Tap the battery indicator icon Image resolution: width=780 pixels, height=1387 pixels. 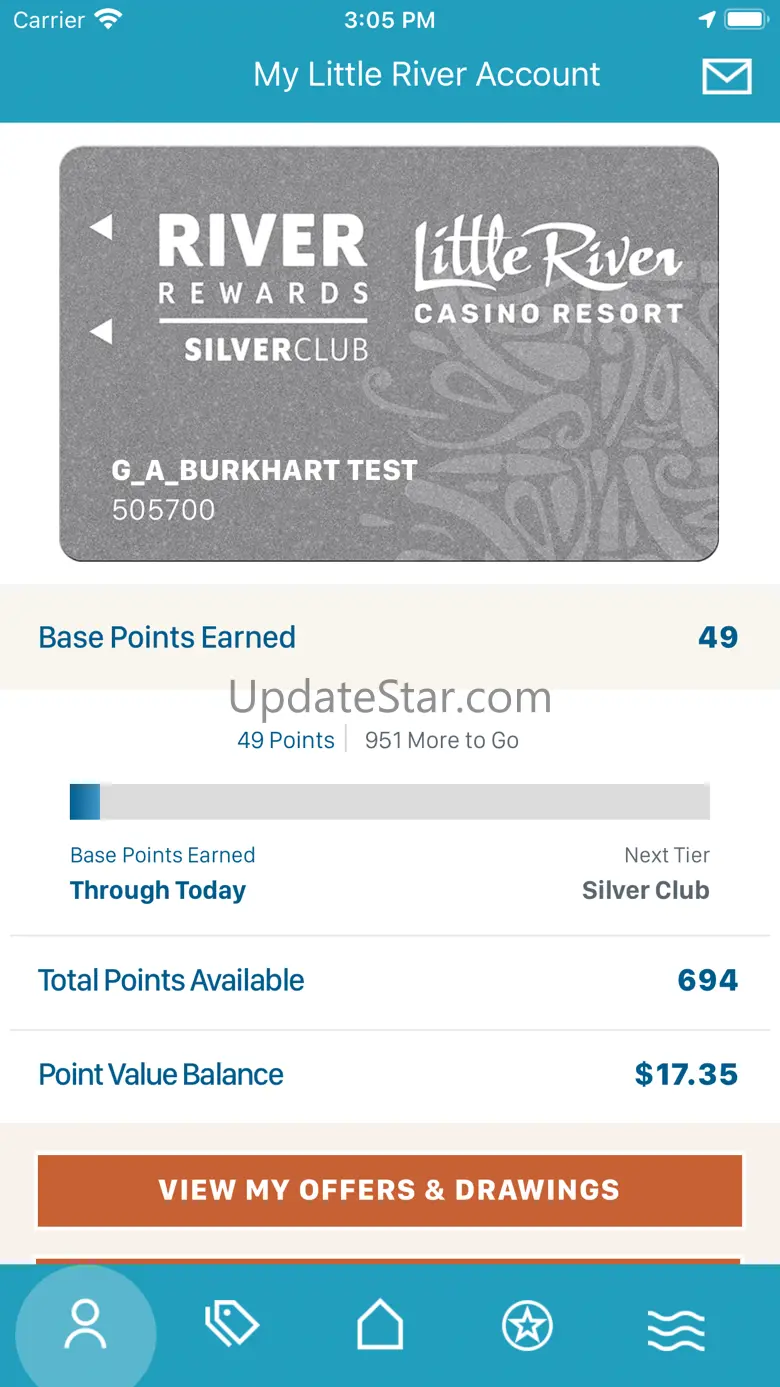tap(746, 19)
